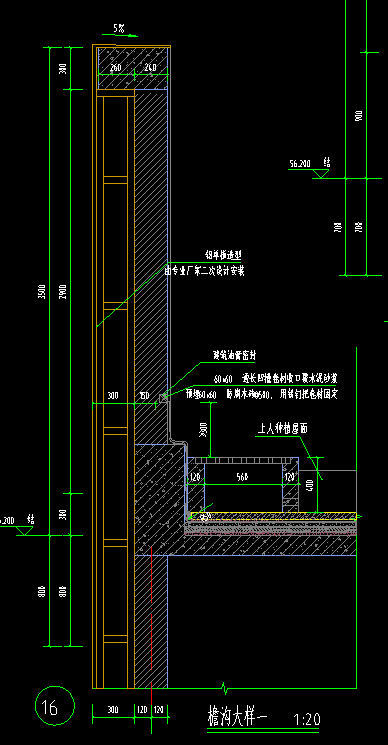The width and height of the screenshot is (388, 745).
Task: Click the "1:20" scale text
Action: point(307,720)
